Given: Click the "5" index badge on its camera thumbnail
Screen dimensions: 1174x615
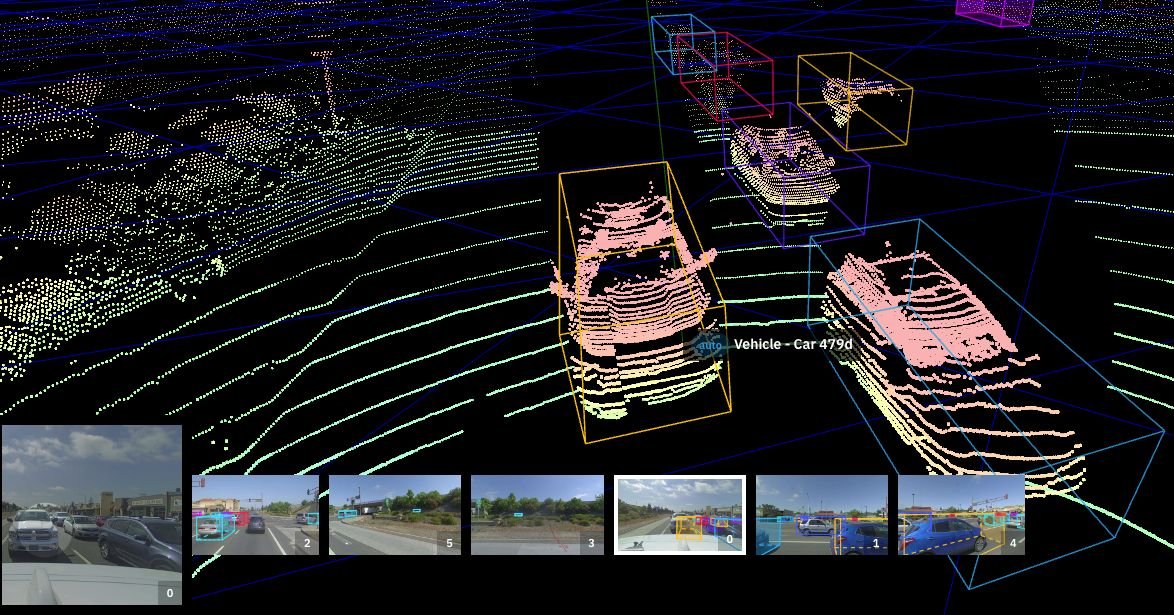Looking at the screenshot, I should pos(449,544).
